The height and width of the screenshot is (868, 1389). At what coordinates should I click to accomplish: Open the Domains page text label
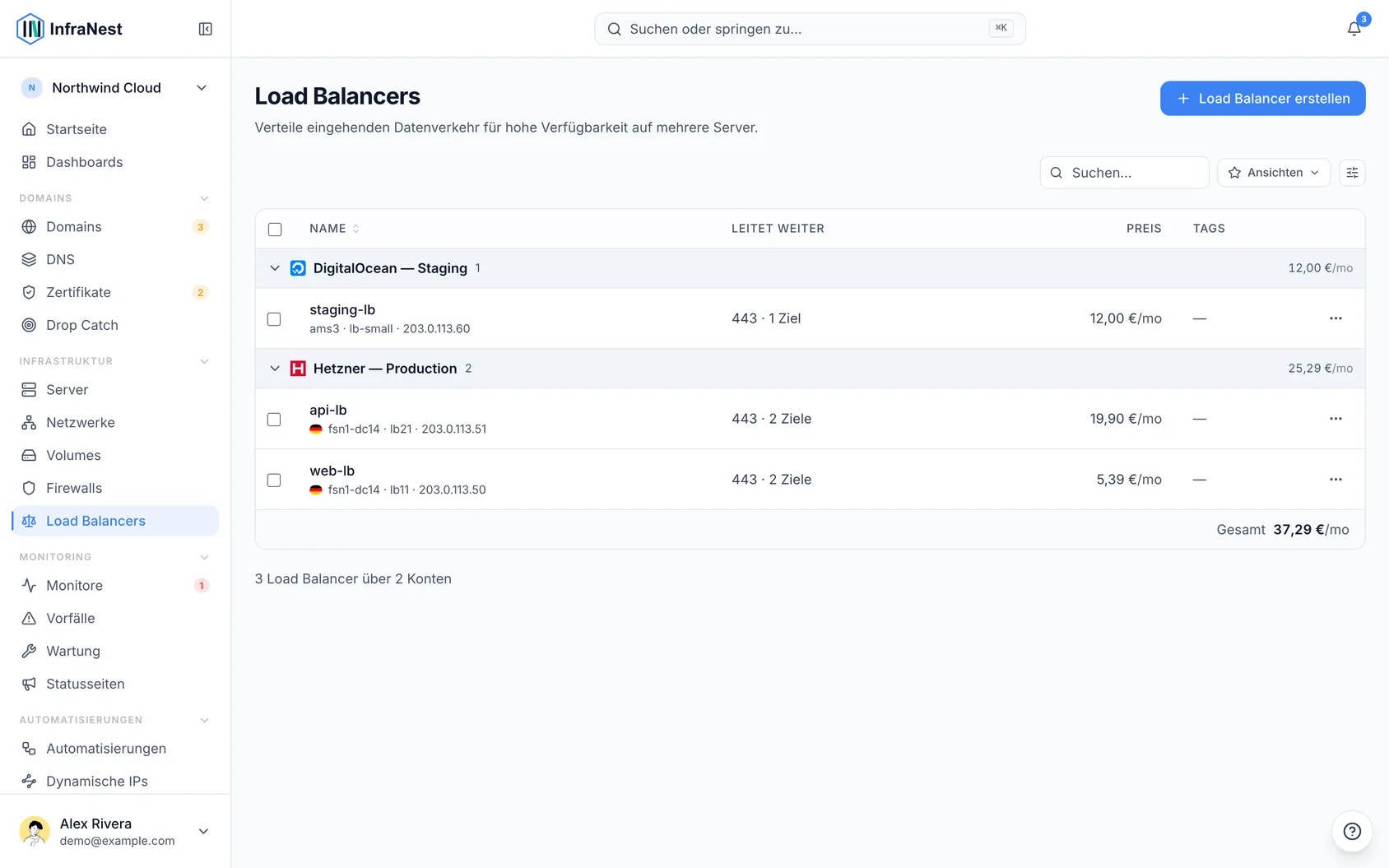pos(74,226)
